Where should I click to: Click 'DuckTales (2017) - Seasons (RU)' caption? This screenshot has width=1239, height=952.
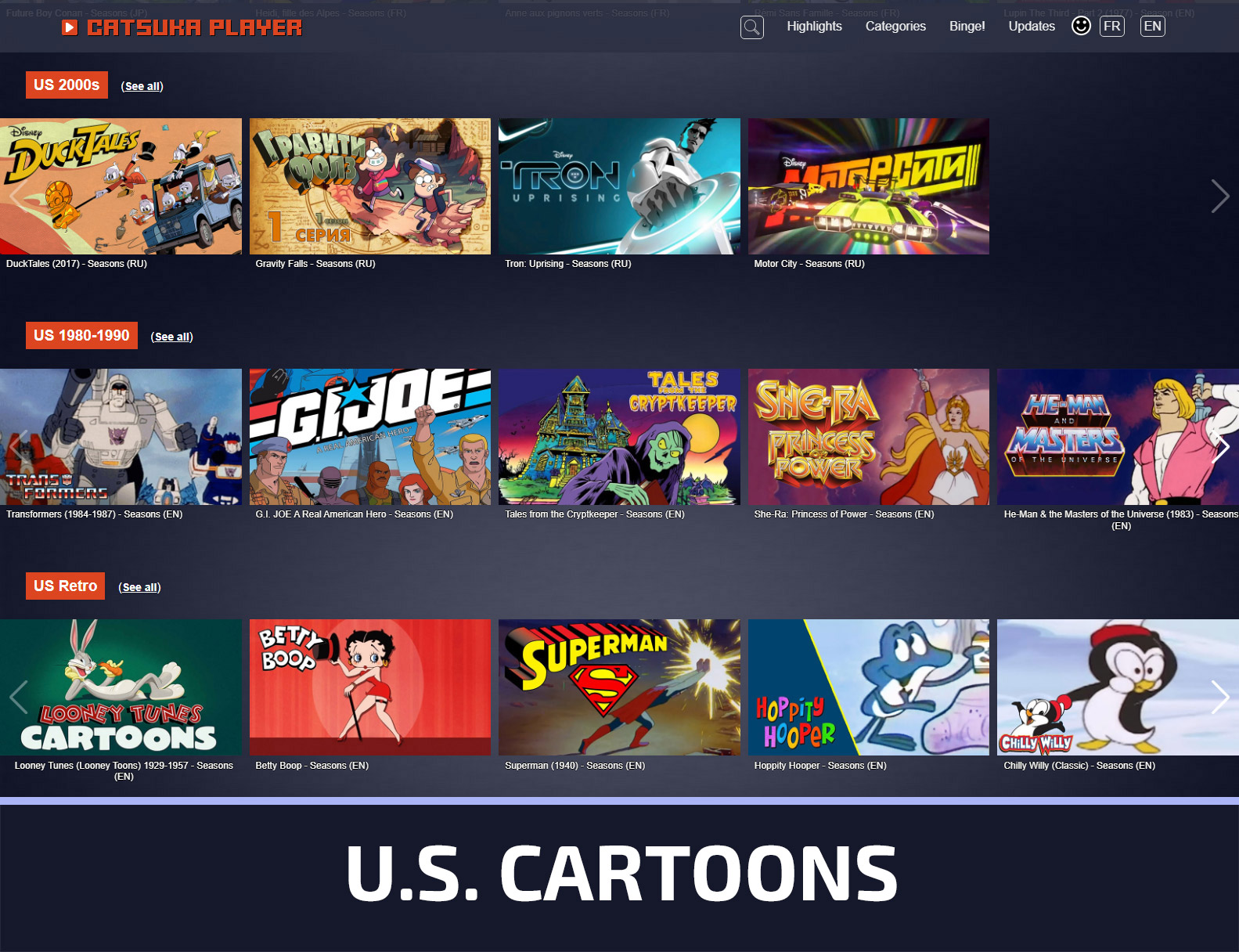77,264
